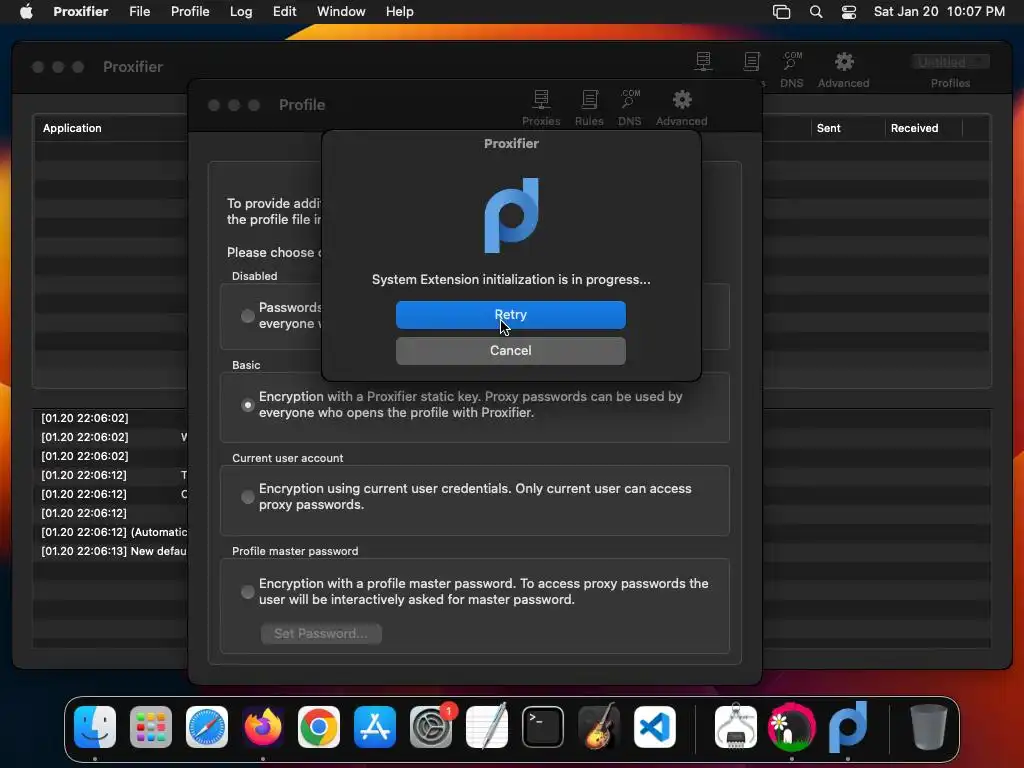Open the Profile menu

click(x=190, y=12)
